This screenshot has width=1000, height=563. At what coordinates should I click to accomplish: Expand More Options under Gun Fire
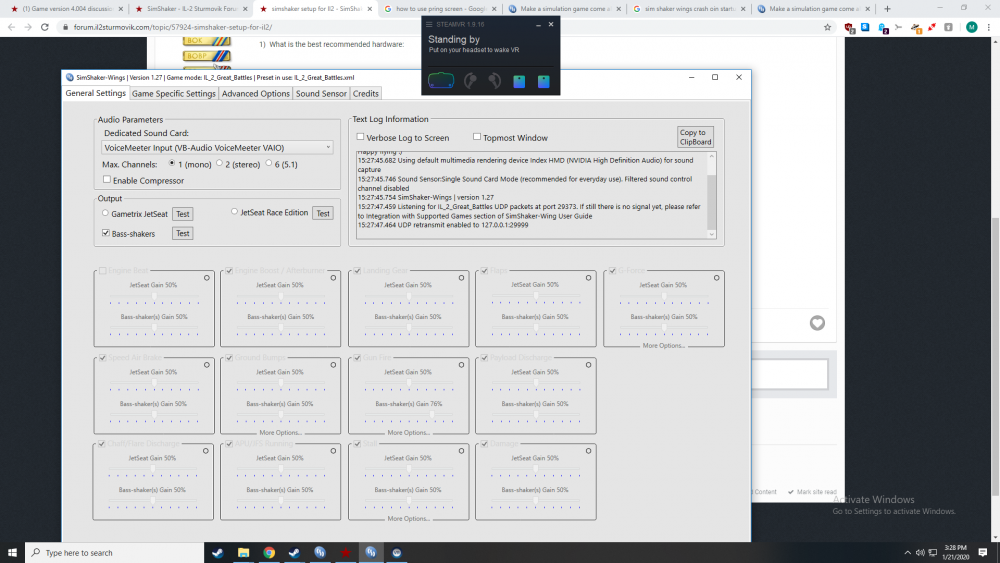[408, 432]
